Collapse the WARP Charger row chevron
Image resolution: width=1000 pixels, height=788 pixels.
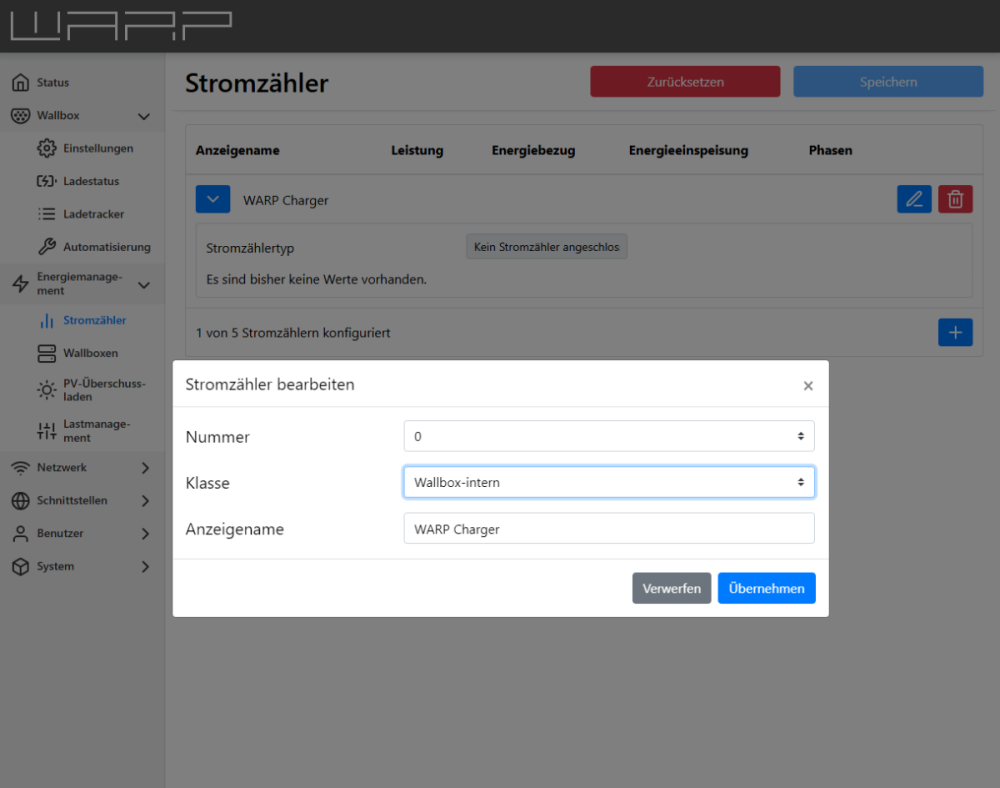[x=213, y=199]
